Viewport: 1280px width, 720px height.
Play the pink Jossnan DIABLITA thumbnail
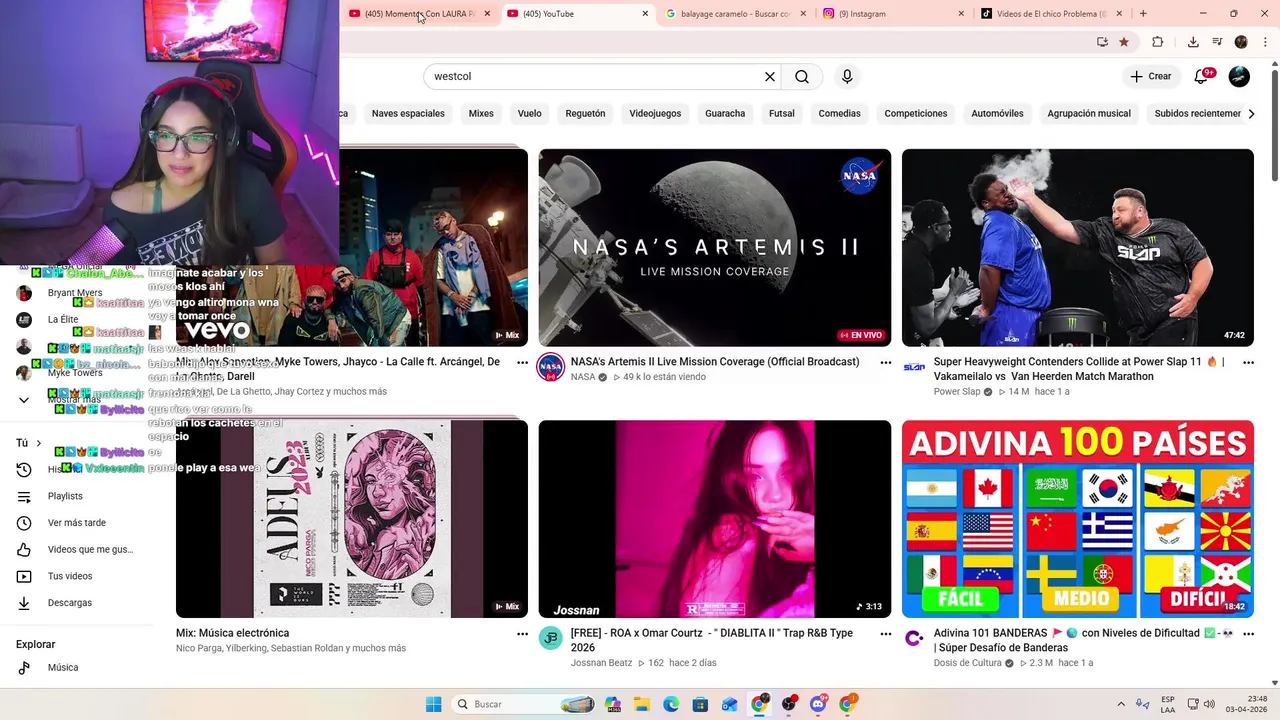coord(715,519)
